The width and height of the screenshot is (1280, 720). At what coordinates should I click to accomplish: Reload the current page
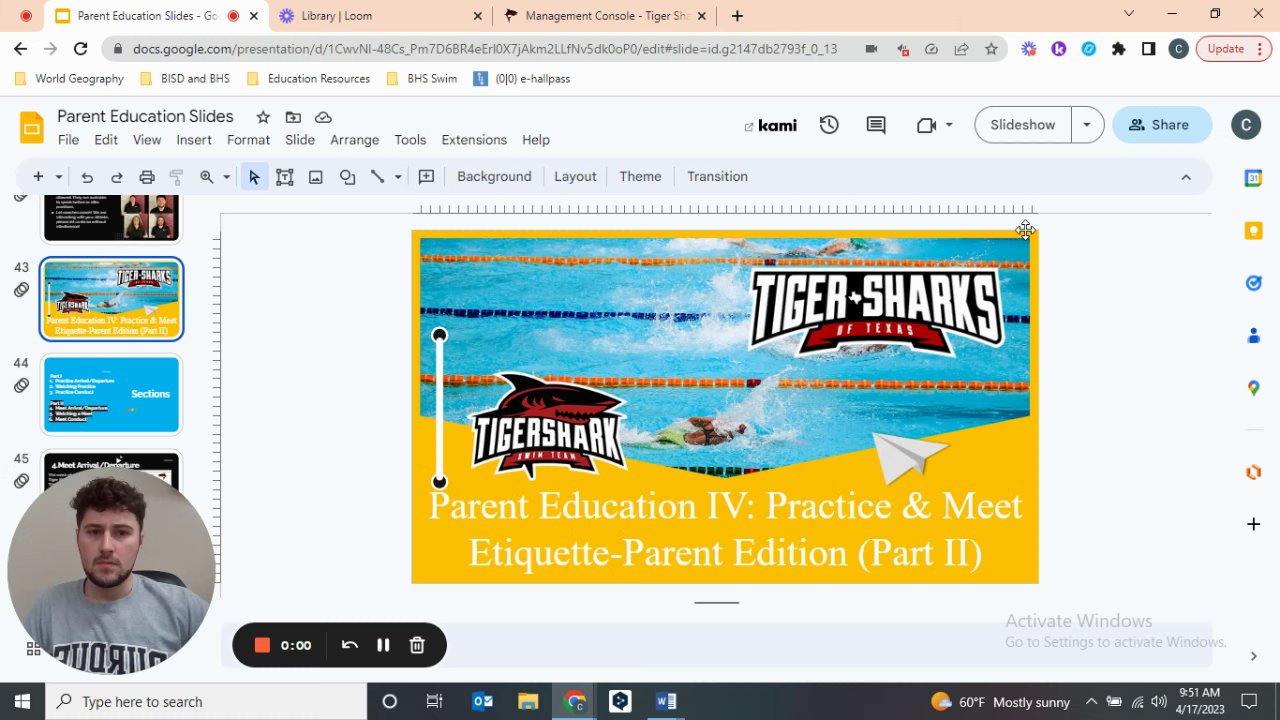[x=80, y=49]
